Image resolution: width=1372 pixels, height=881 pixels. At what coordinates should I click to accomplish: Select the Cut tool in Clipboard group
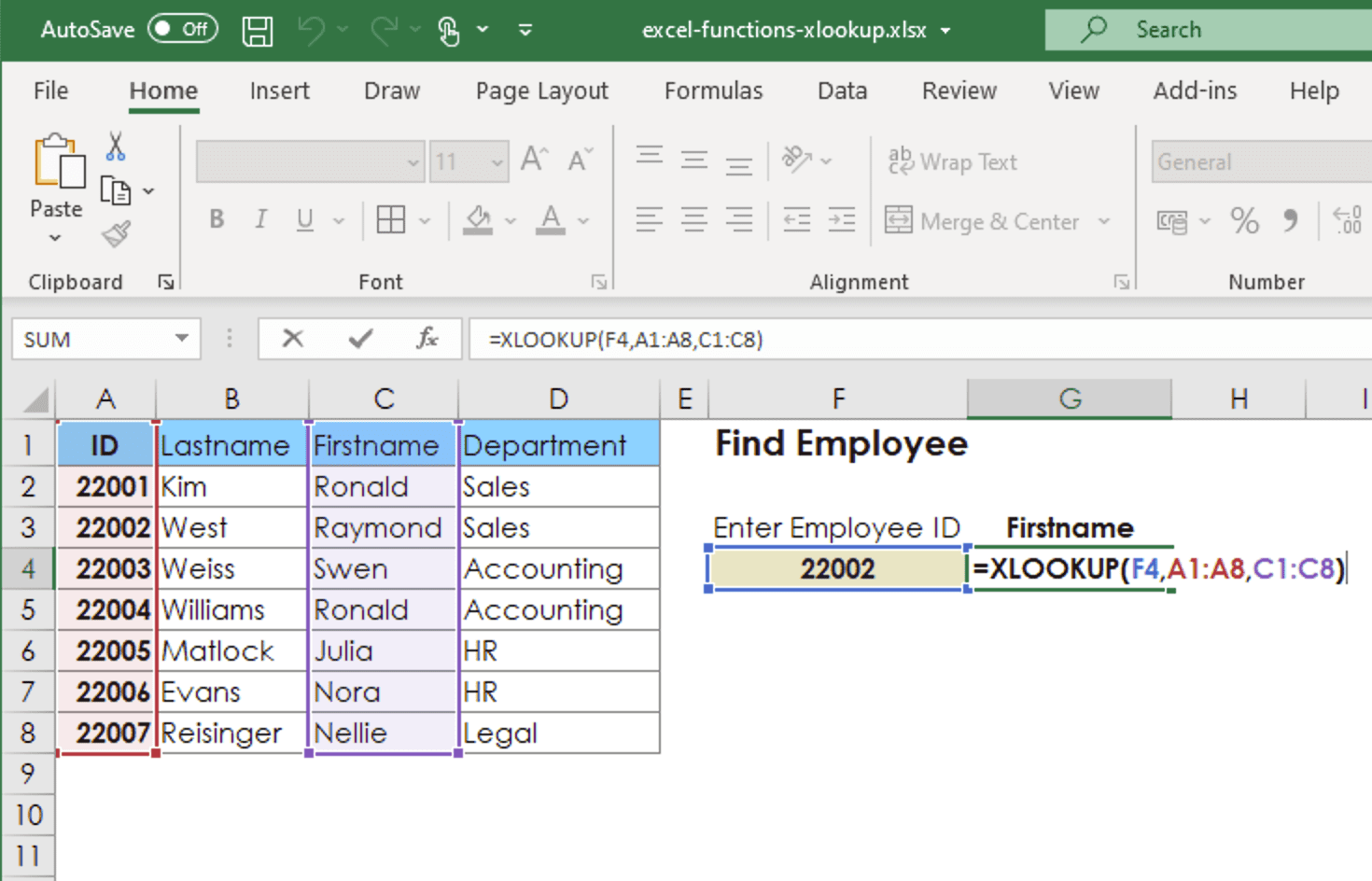pos(115,147)
